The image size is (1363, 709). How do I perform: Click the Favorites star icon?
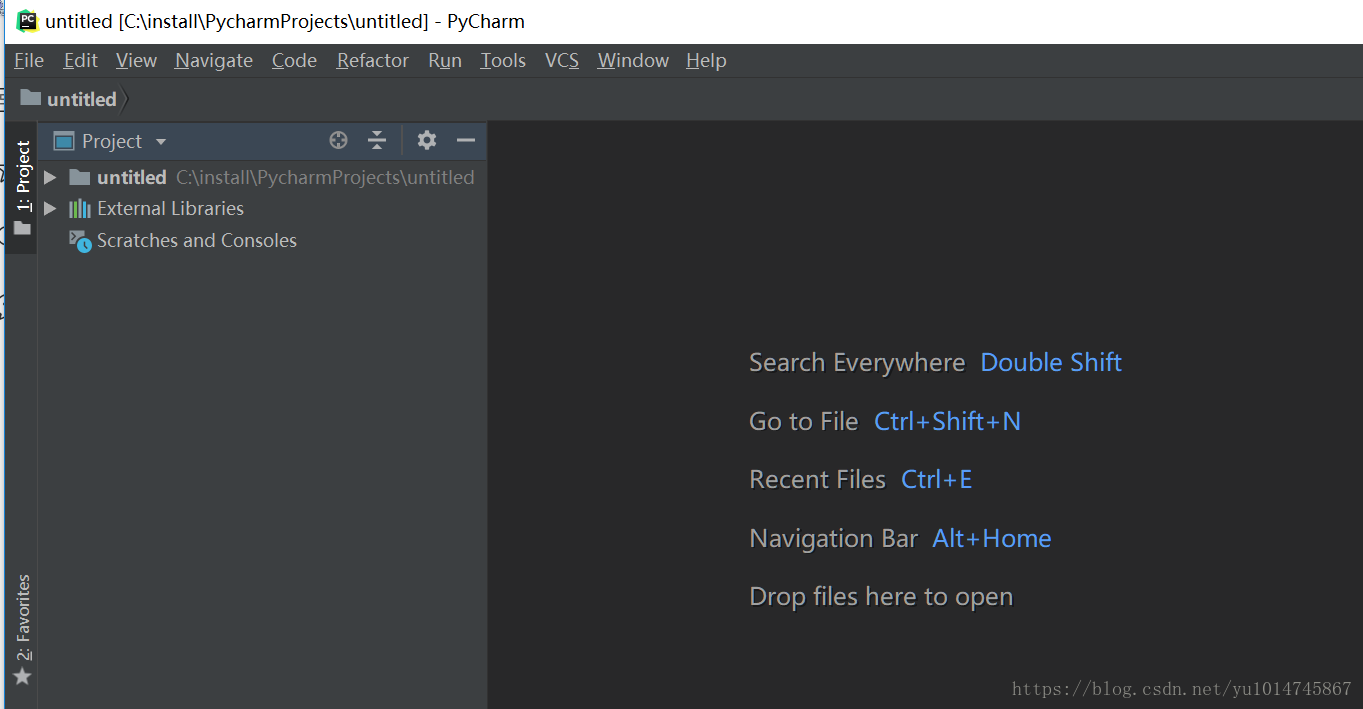(22, 676)
